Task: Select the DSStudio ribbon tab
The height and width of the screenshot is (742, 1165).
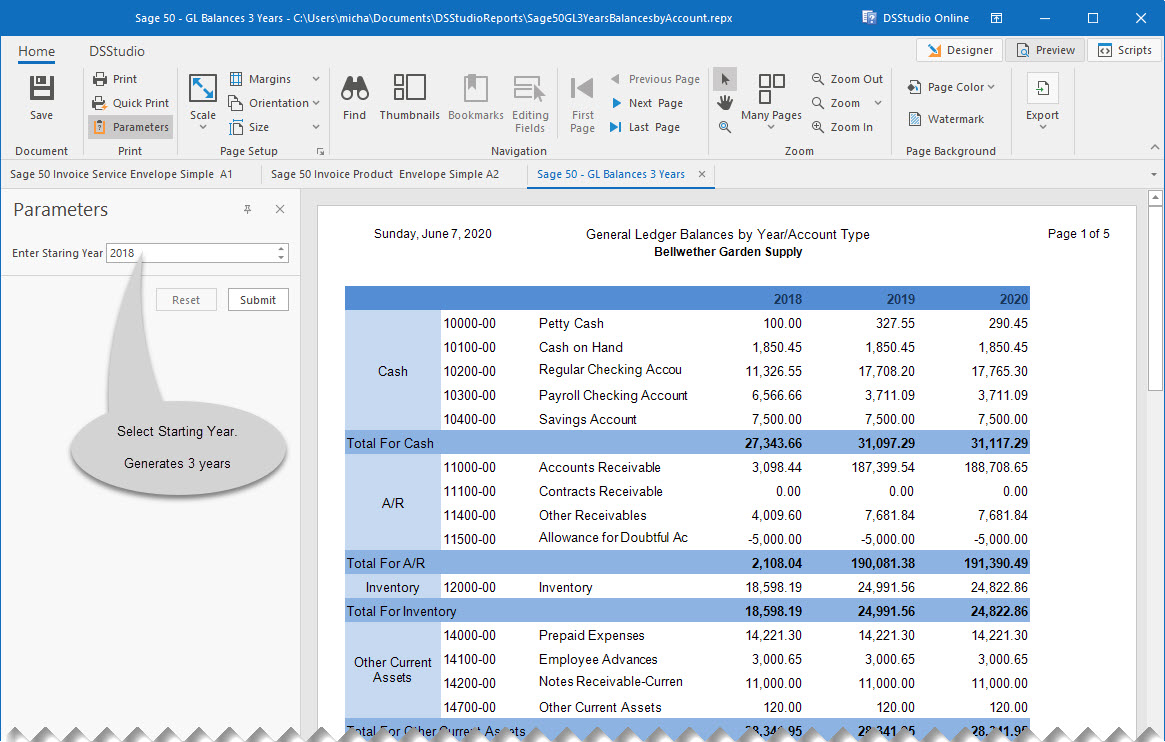Action: pyautogui.click(x=117, y=51)
